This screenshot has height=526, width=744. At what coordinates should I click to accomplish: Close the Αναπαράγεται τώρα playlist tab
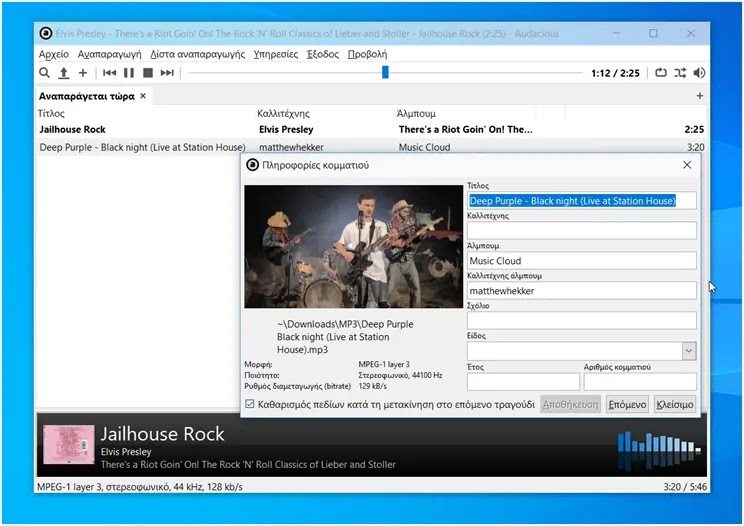(143, 96)
